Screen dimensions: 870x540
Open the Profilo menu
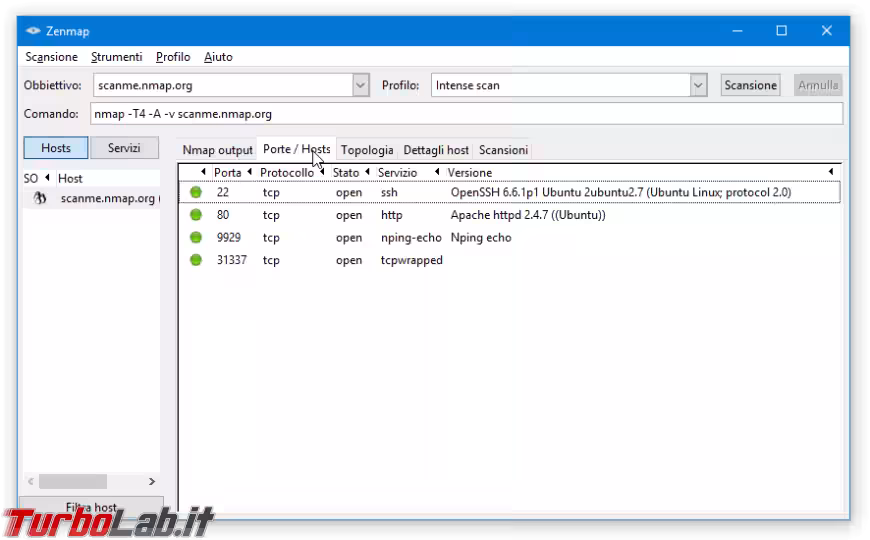[173, 57]
